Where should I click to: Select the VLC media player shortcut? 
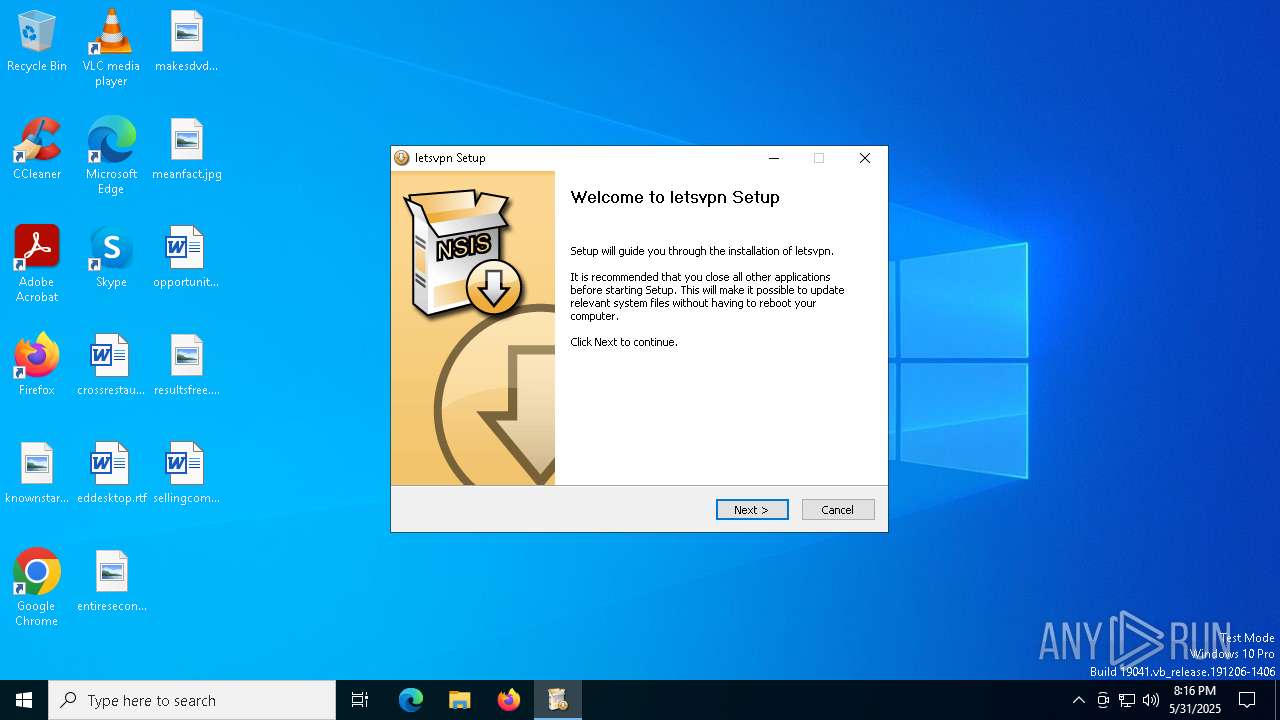point(111,47)
